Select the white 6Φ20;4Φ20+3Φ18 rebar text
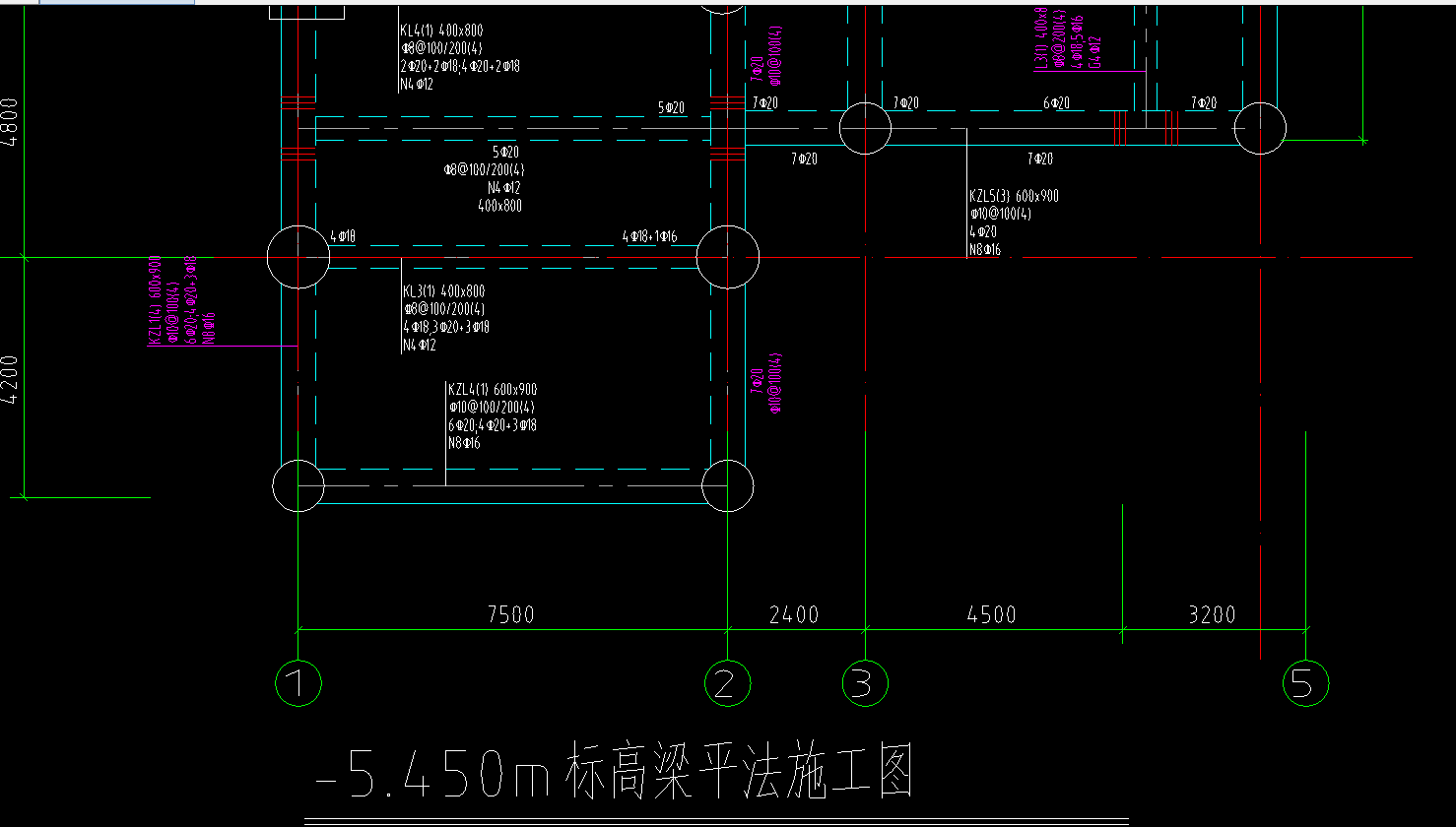 pos(493,425)
